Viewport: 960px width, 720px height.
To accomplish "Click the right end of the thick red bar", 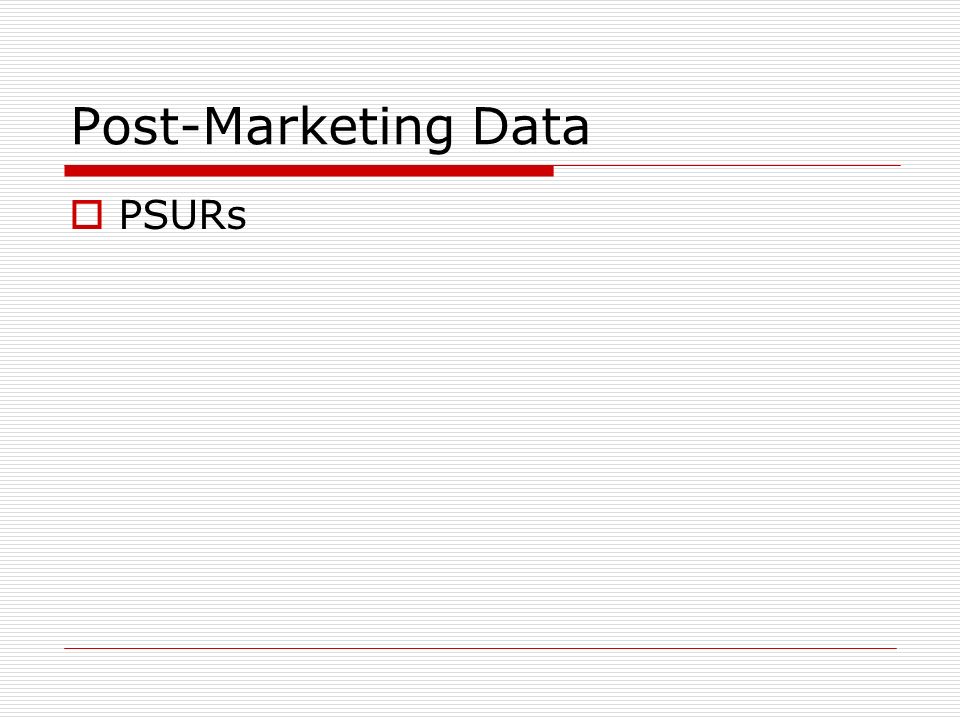I will coord(550,171).
